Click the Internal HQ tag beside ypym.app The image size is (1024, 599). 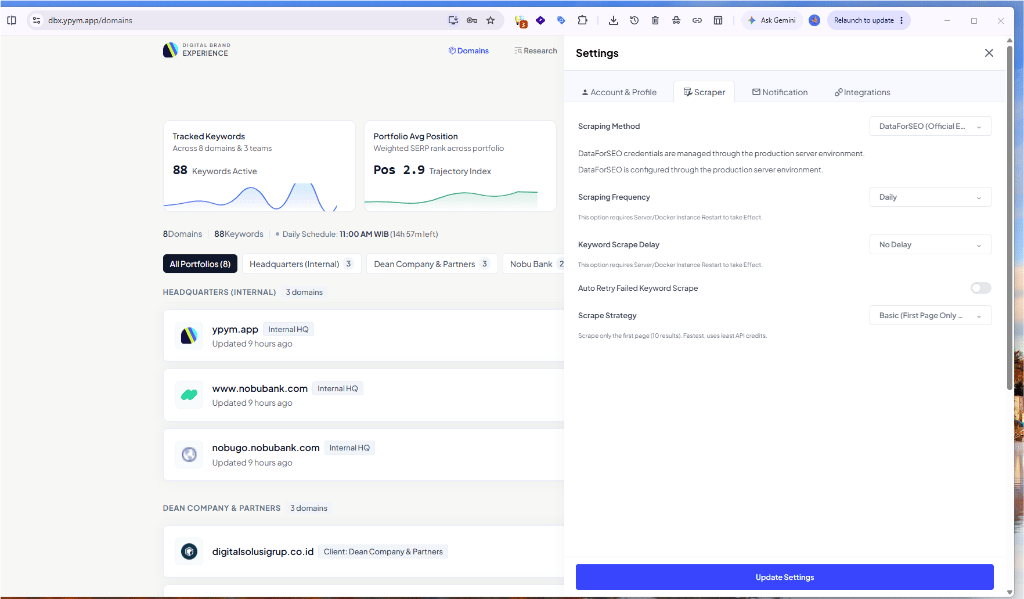click(x=288, y=329)
